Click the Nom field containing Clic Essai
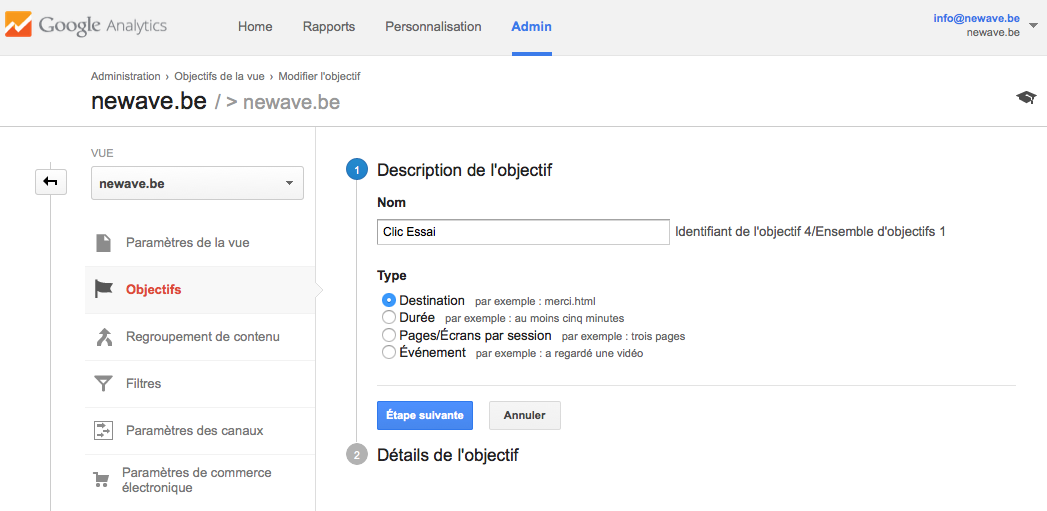Viewport: 1047px width, 511px height. pyautogui.click(x=523, y=232)
